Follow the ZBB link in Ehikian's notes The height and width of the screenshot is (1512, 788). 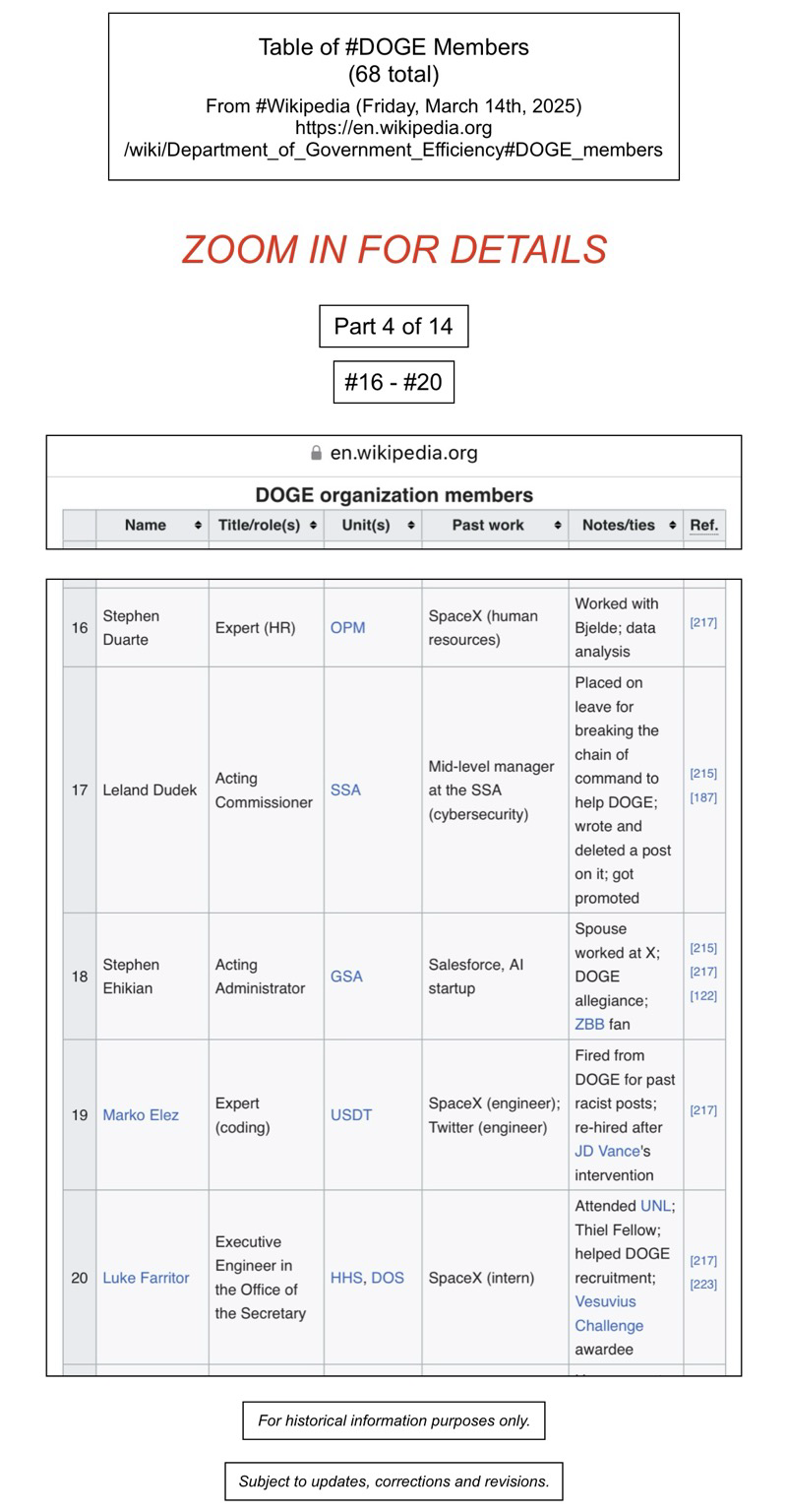pos(589,1024)
